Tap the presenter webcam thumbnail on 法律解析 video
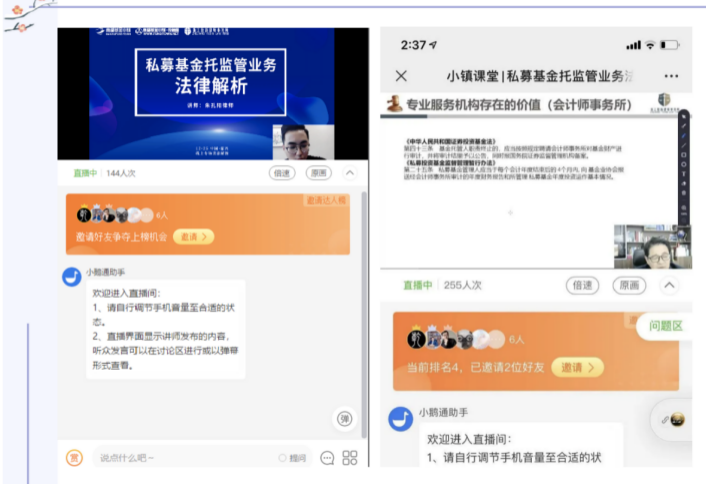This screenshot has width=706, height=484. click(x=303, y=142)
